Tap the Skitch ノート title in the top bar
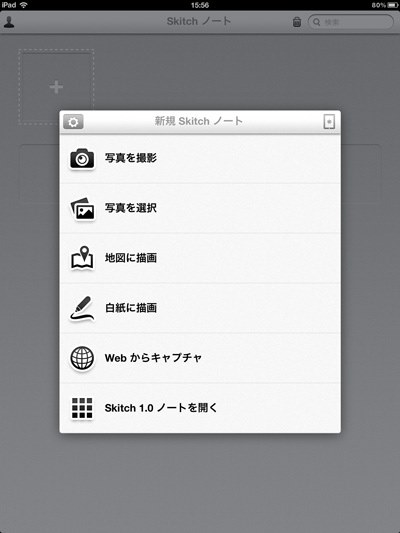Viewport: 400px width, 533px height. pos(199,21)
